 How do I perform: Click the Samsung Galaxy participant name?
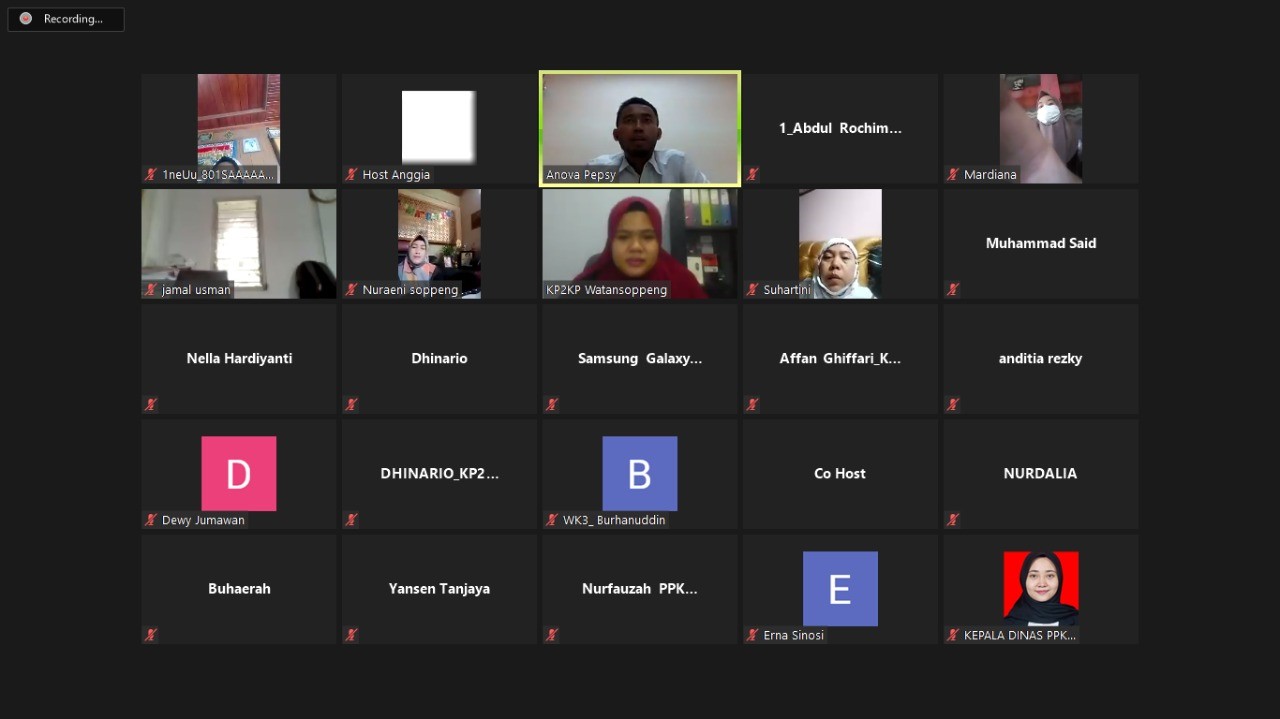tap(640, 358)
